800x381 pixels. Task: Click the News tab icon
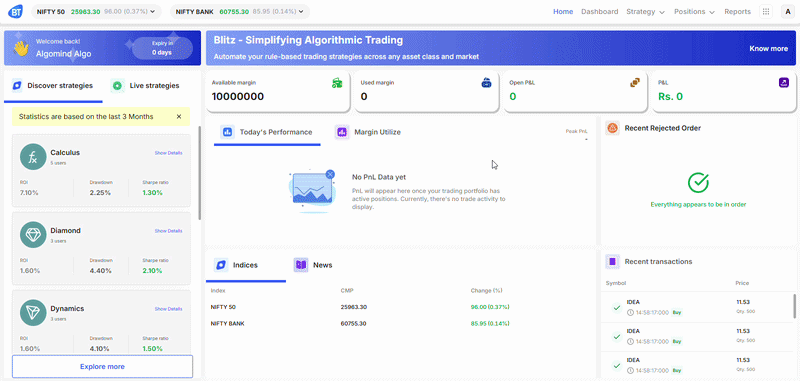coord(301,265)
